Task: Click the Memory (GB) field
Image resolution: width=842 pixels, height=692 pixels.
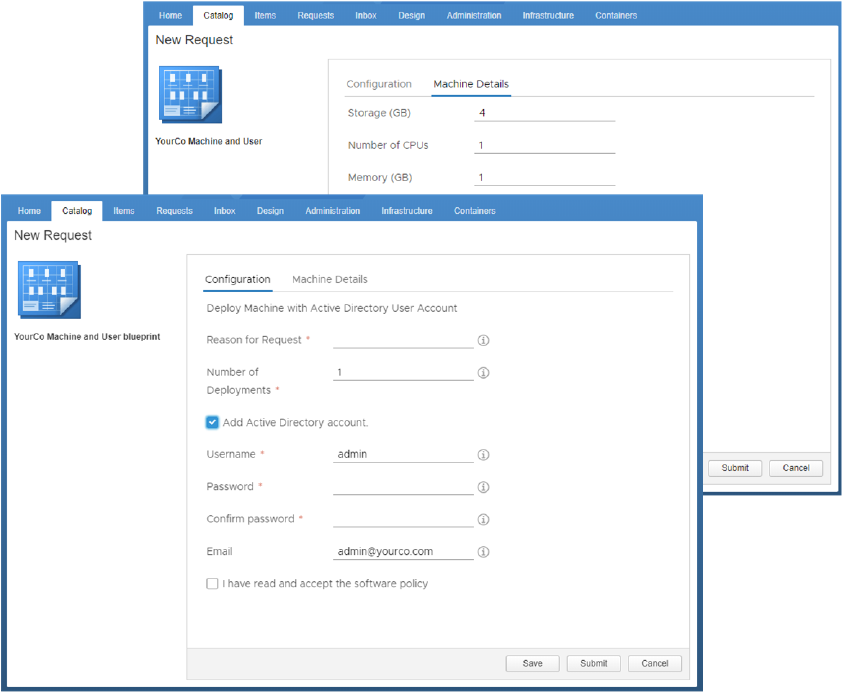Action: point(545,177)
